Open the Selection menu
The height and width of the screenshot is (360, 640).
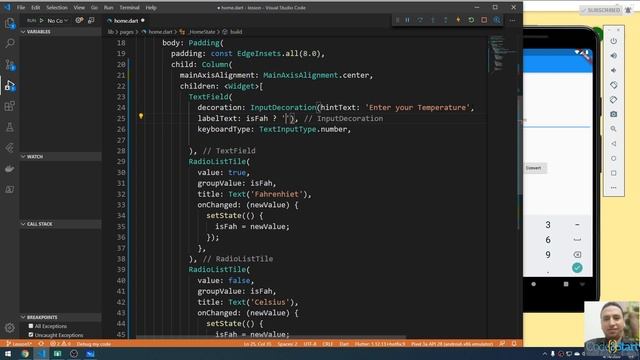(x=57, y=7)
